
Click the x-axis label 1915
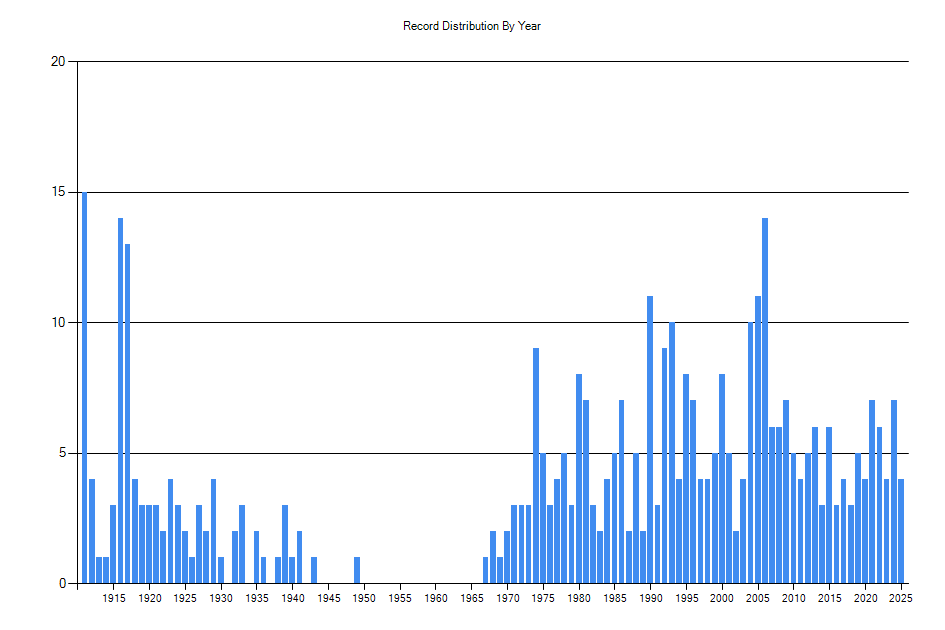113,599
